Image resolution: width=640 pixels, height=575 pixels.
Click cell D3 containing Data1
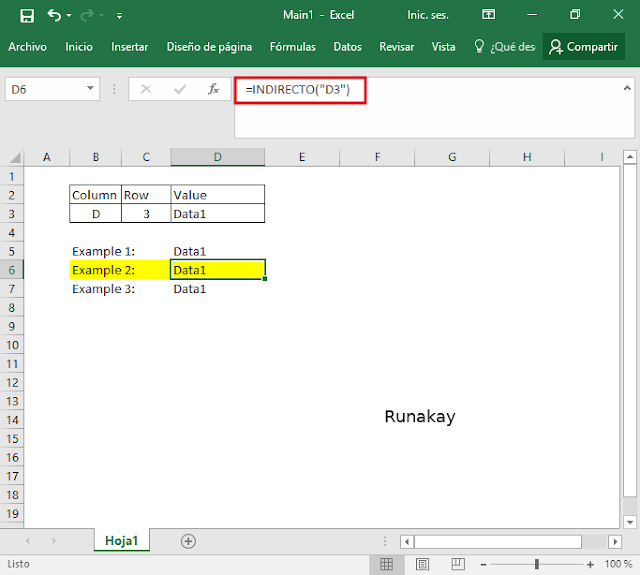[x=218, y=214]
